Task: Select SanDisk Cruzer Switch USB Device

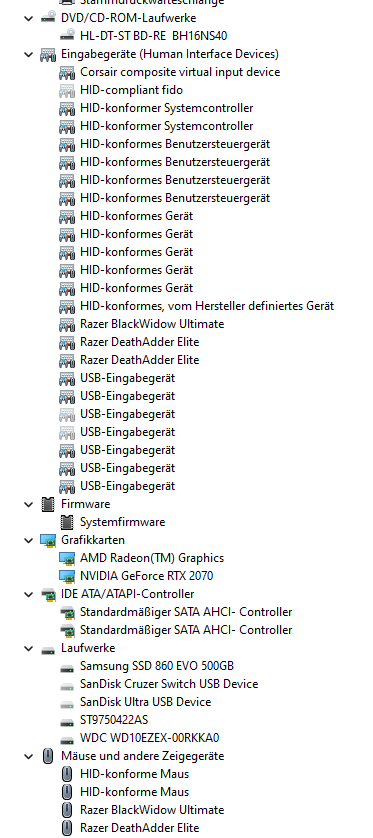Action: 169,684
